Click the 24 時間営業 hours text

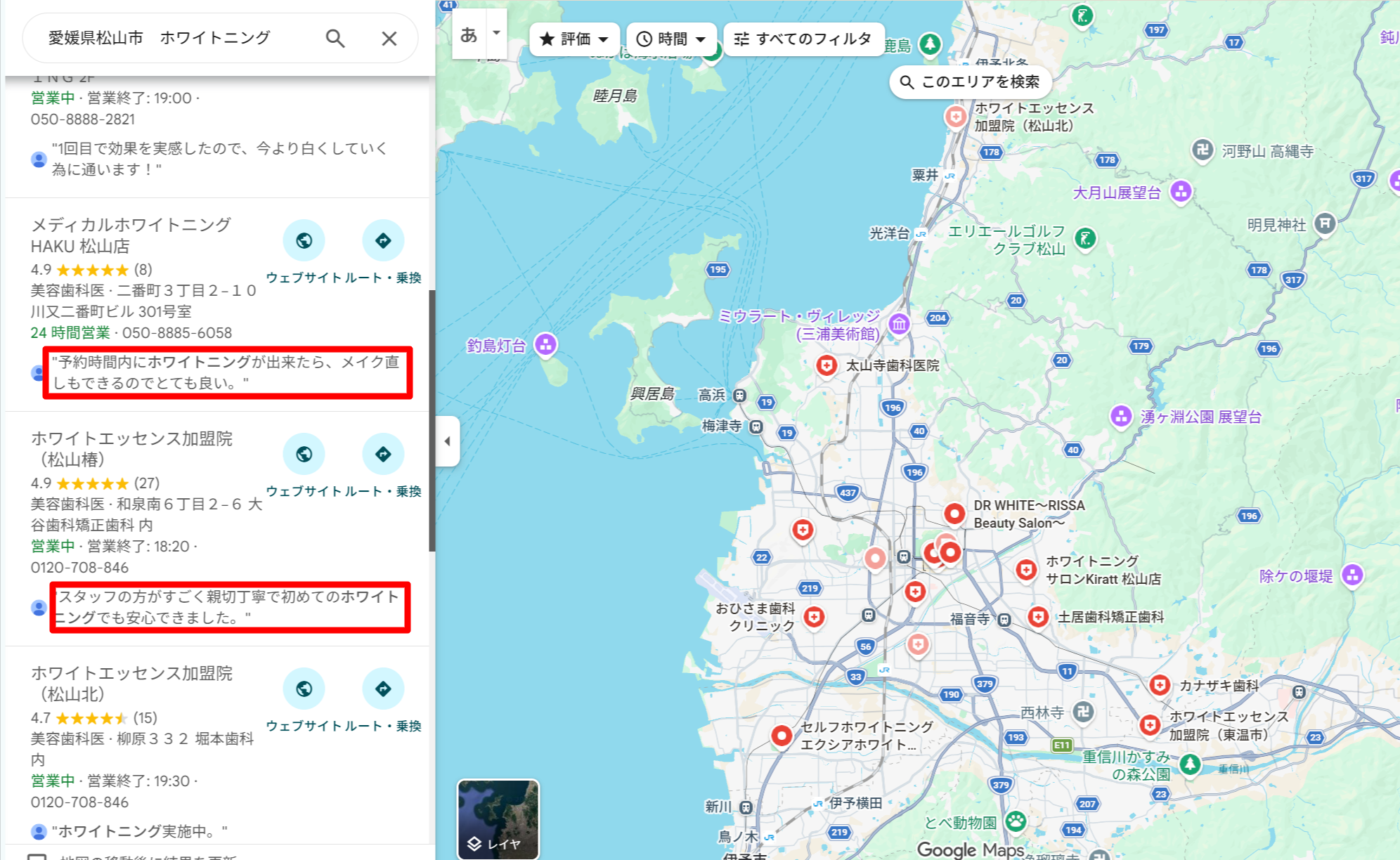(70, 333)
